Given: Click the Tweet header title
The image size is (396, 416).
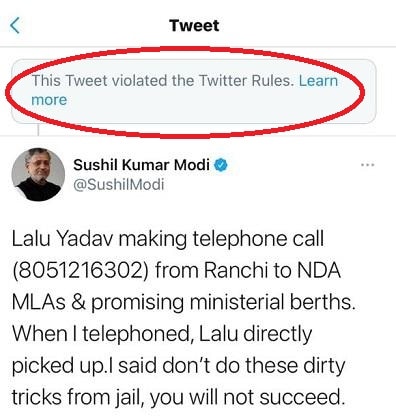Looking at the screenshot, I should [194, 26].
